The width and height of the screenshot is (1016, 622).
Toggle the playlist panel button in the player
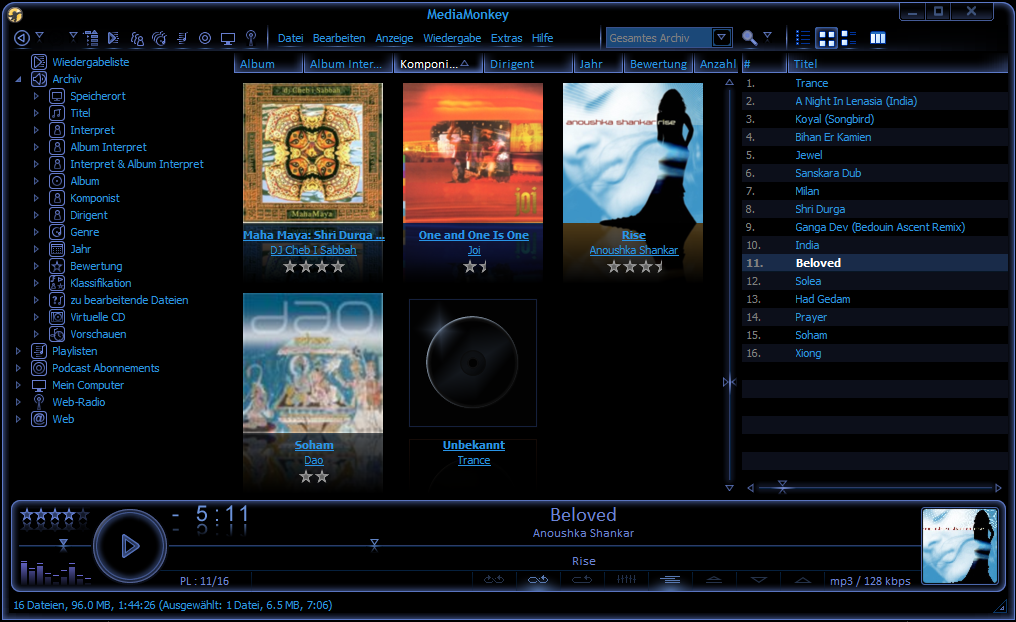[x=670, y=580]
